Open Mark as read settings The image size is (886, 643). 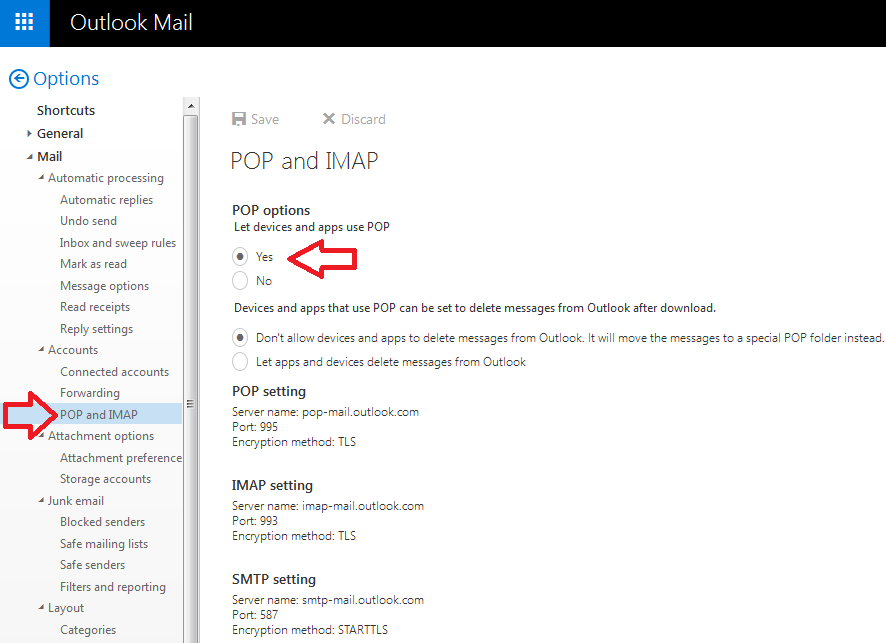point(94,264)
